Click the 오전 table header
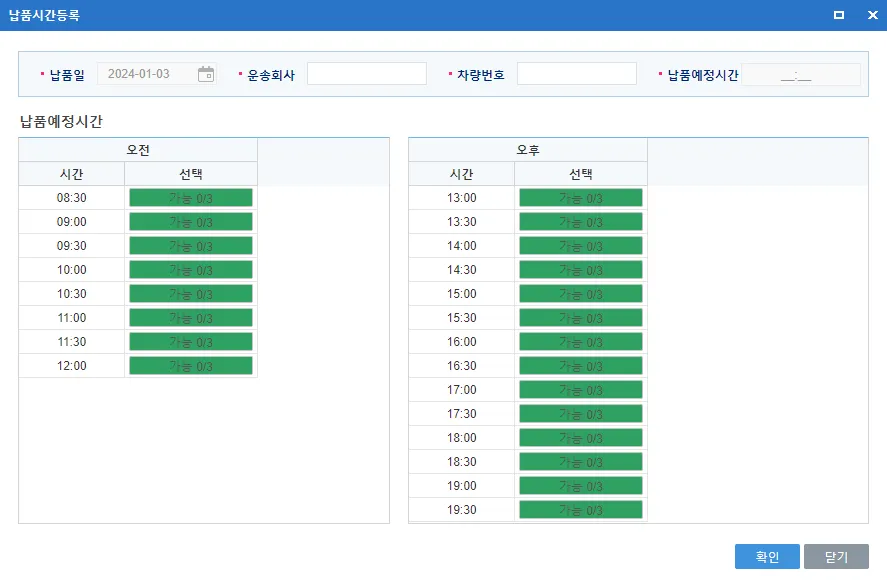The width and height of the screenshot is (887, 587). click(x=138, y=150)
